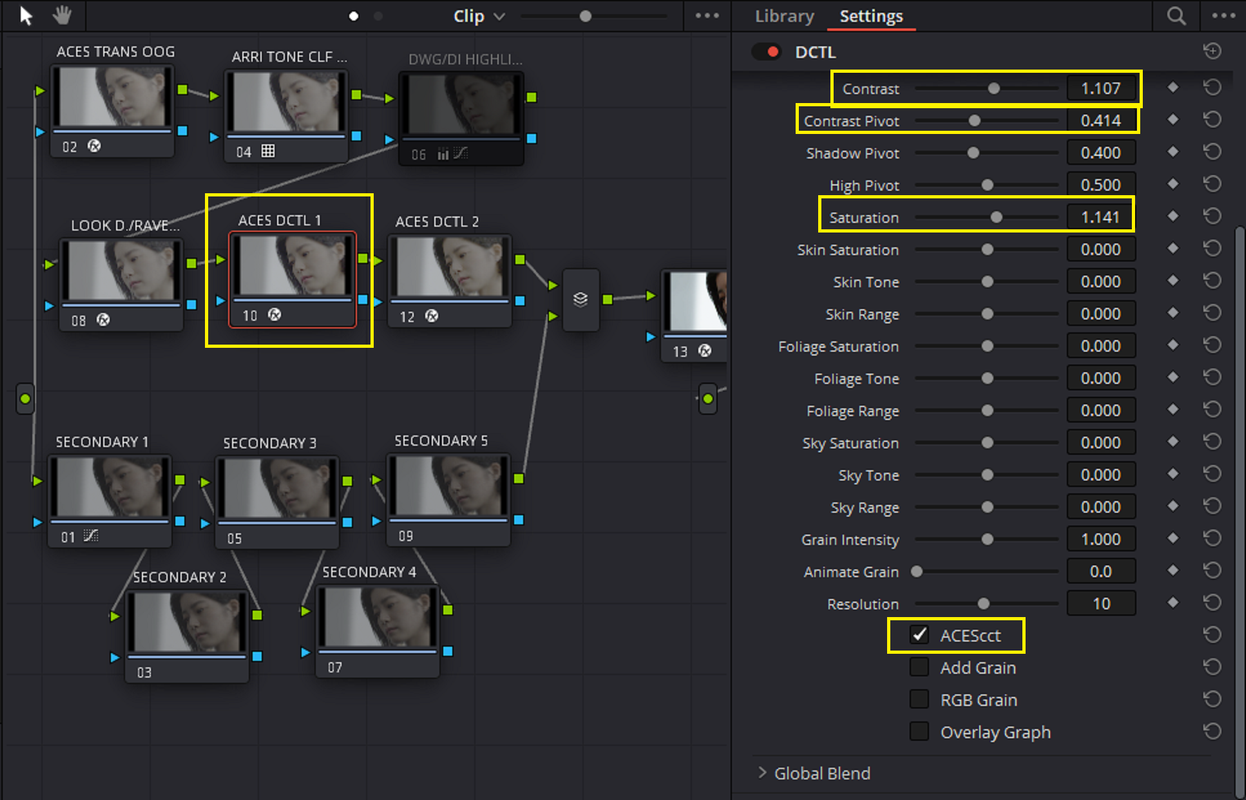Select the ACES DCTL 2 node
Viewport: 1246px width, 800px height.
[449, 281]
